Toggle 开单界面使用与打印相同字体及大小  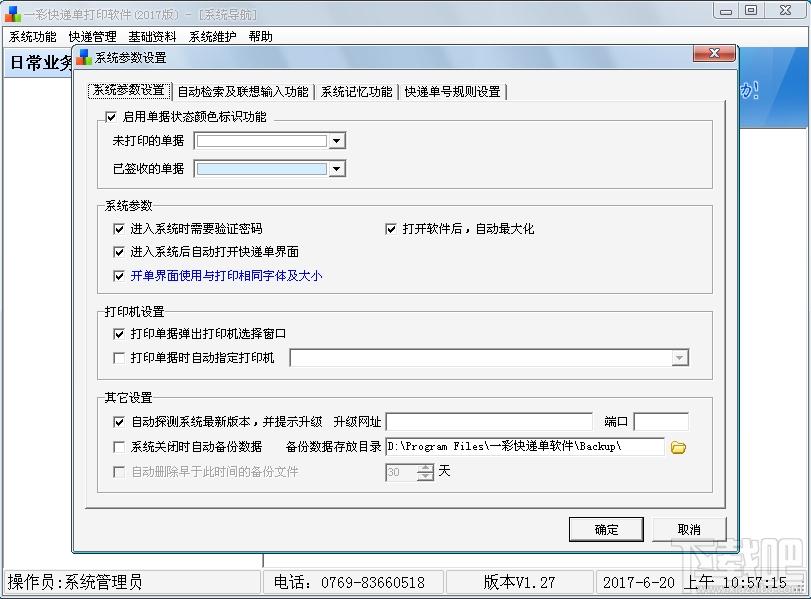[x=119, y=276]
